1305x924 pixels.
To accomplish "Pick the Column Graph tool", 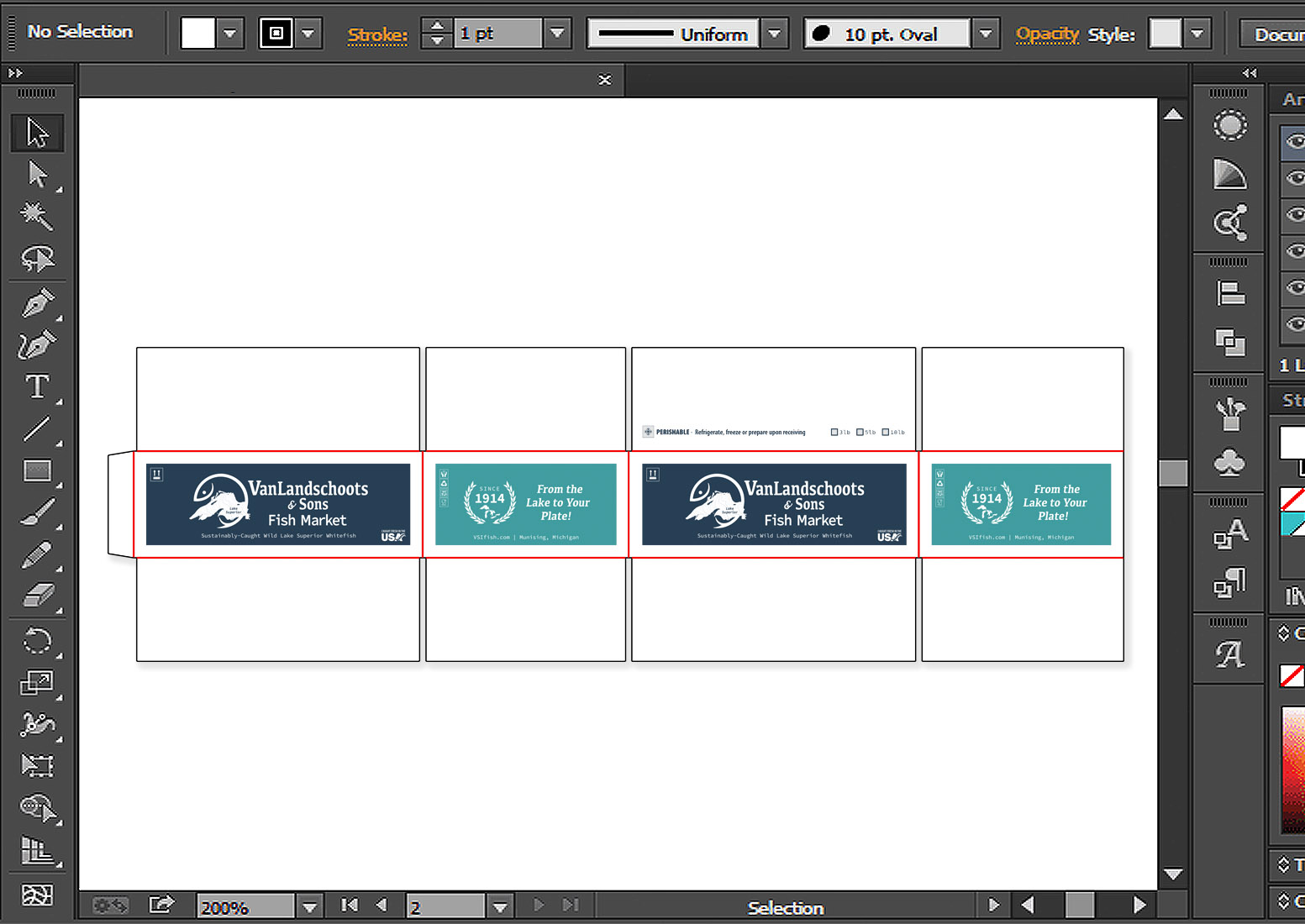I will (x=37, y=850).
